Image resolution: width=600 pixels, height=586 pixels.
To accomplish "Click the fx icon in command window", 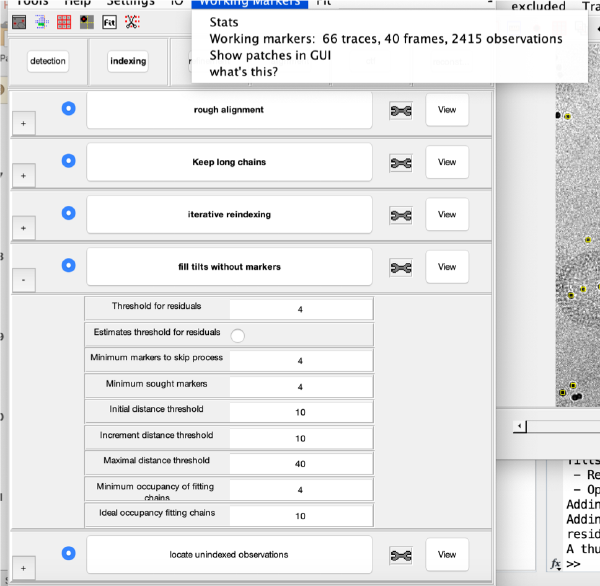I will pyautogui.click(x=556, y=564).
